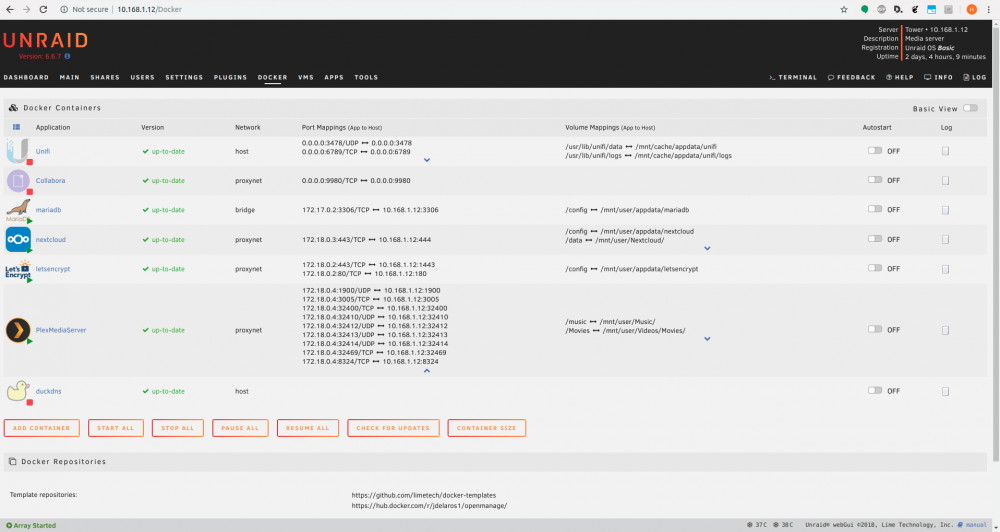Toggle the Basic View switch
Screen dimensions: 1000x532
(x=970, y=108)
